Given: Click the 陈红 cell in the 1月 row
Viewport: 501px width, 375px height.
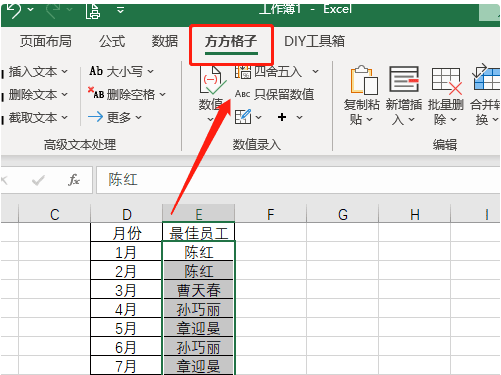Looking at the screenshot, I should [x=199, y=251].
